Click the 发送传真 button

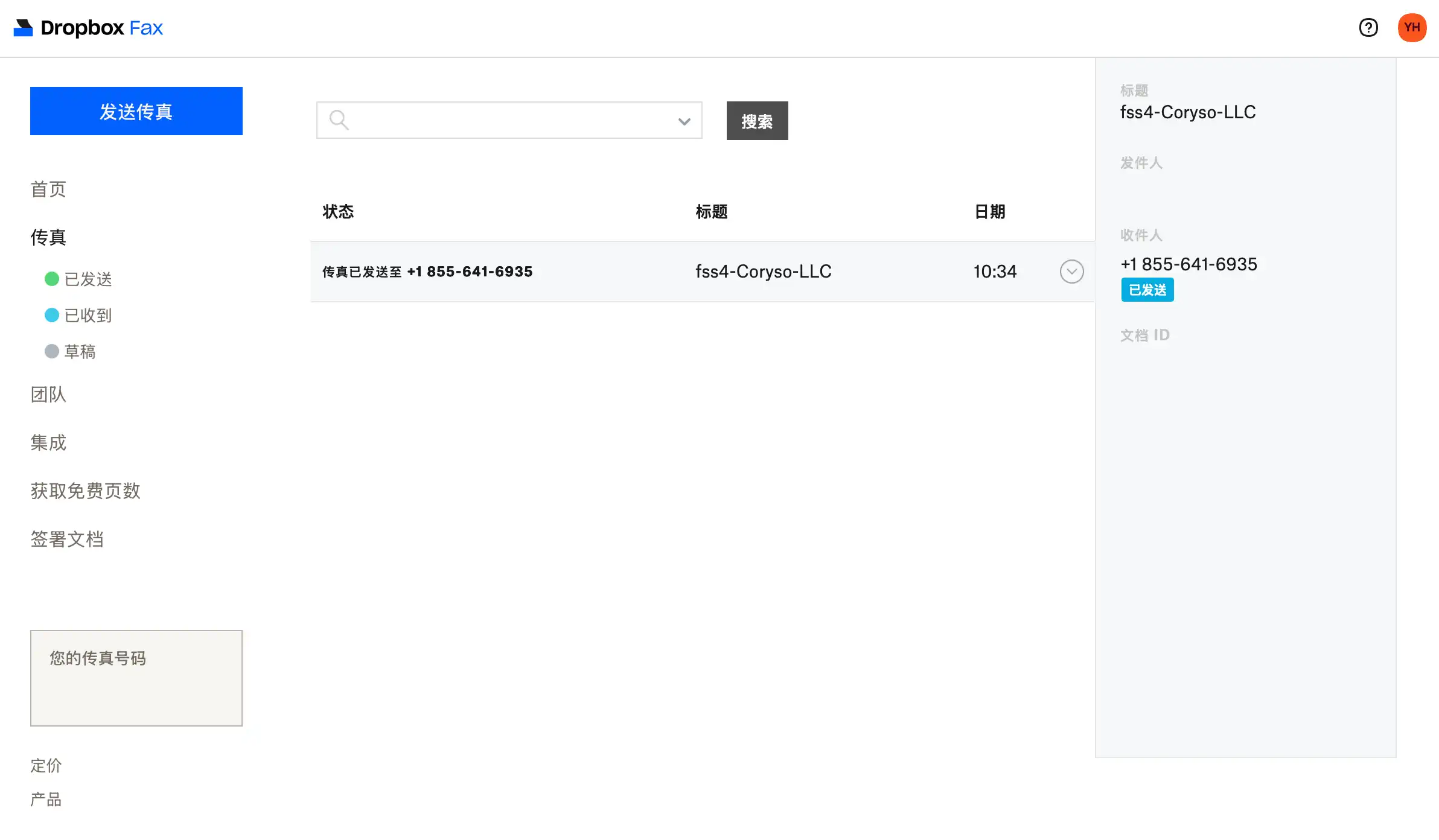click(136, 111)
